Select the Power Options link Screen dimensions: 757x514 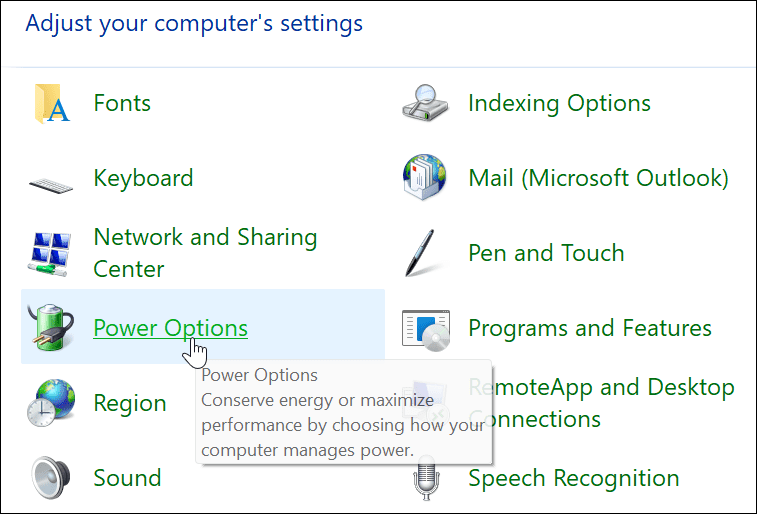170,328
